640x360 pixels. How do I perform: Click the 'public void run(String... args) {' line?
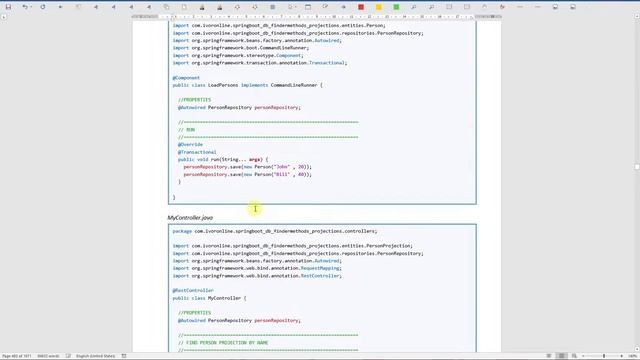tap(223, 159)
